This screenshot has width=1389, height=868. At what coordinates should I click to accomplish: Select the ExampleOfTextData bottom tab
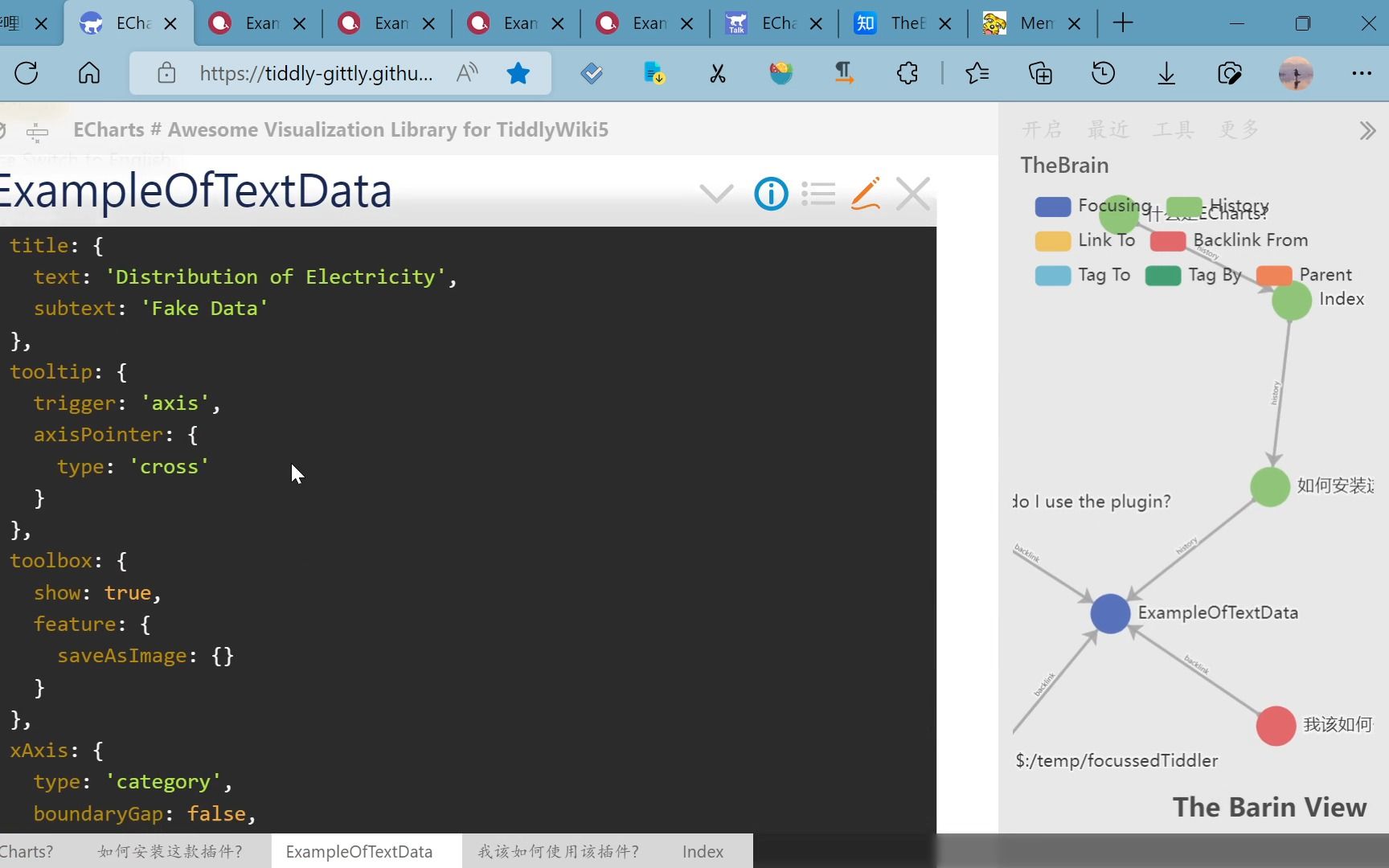[x=359, y=851]
